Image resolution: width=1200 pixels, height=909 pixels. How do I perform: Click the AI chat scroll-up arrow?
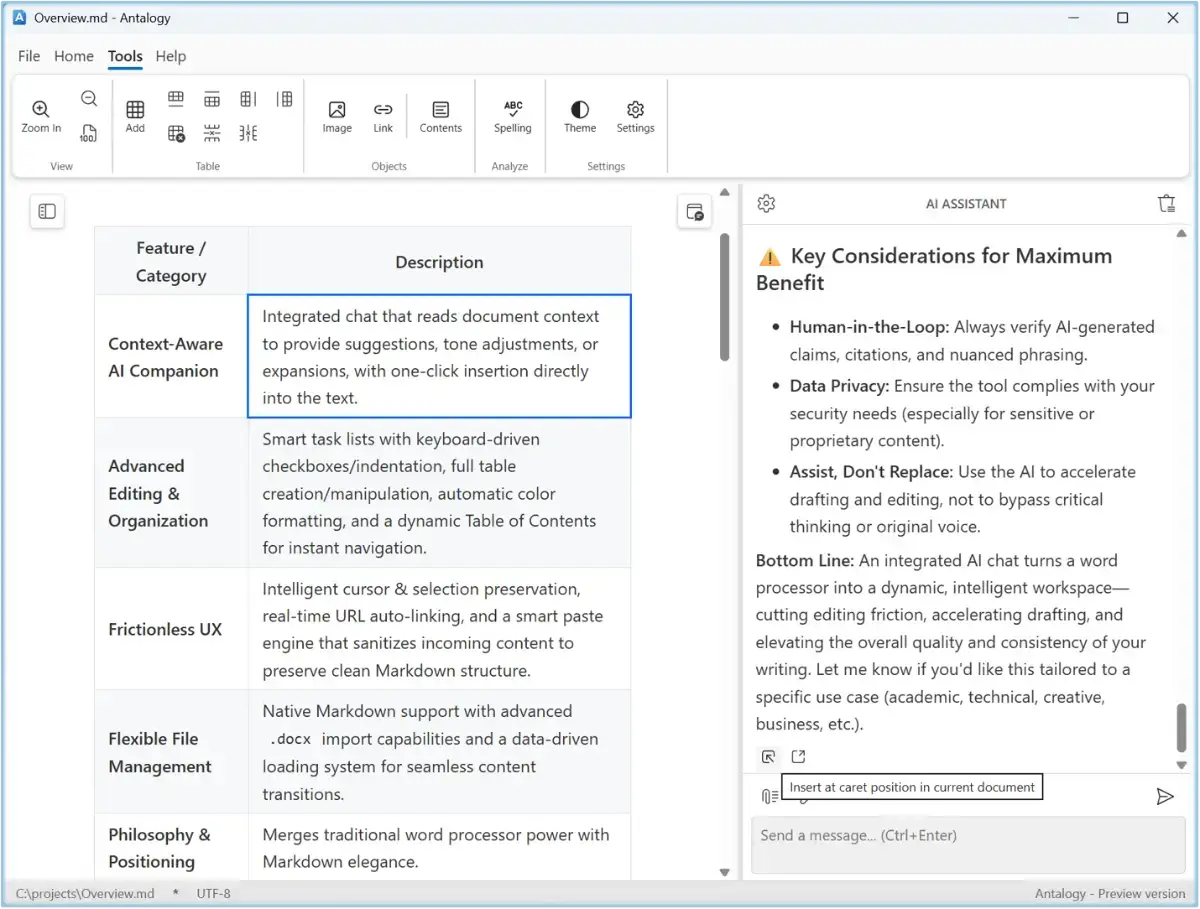(1181, 234)
